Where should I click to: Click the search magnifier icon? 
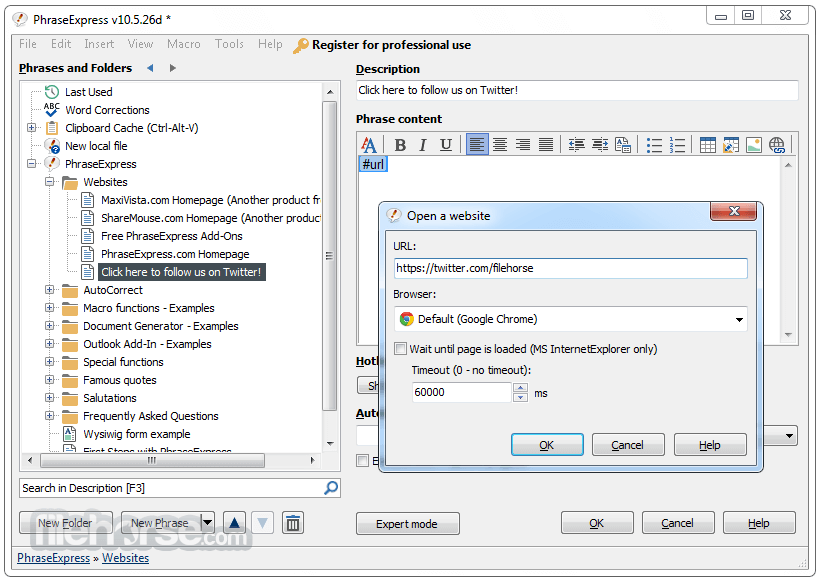[x=331, y=488]
